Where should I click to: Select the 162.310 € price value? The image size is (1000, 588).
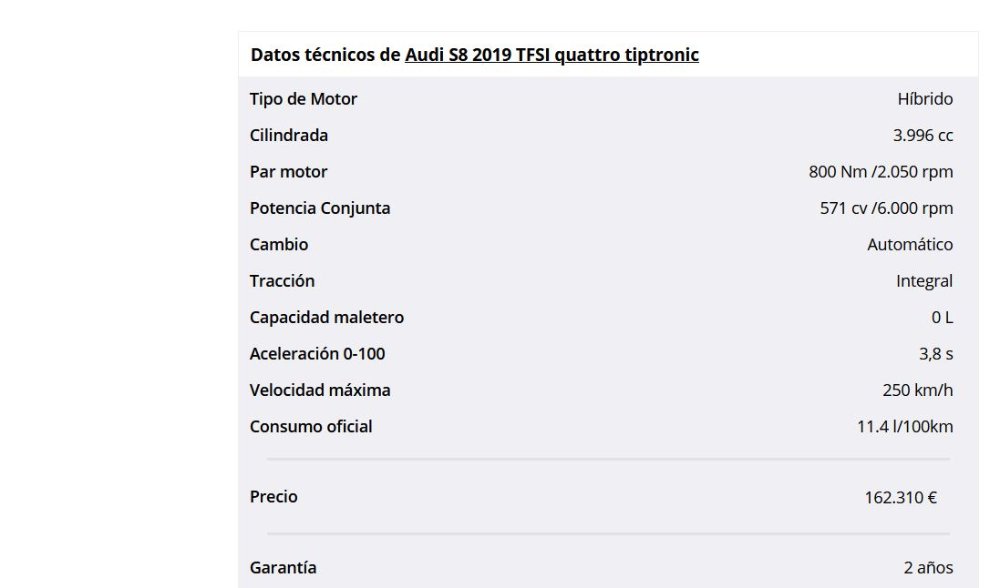click(901, 497)
